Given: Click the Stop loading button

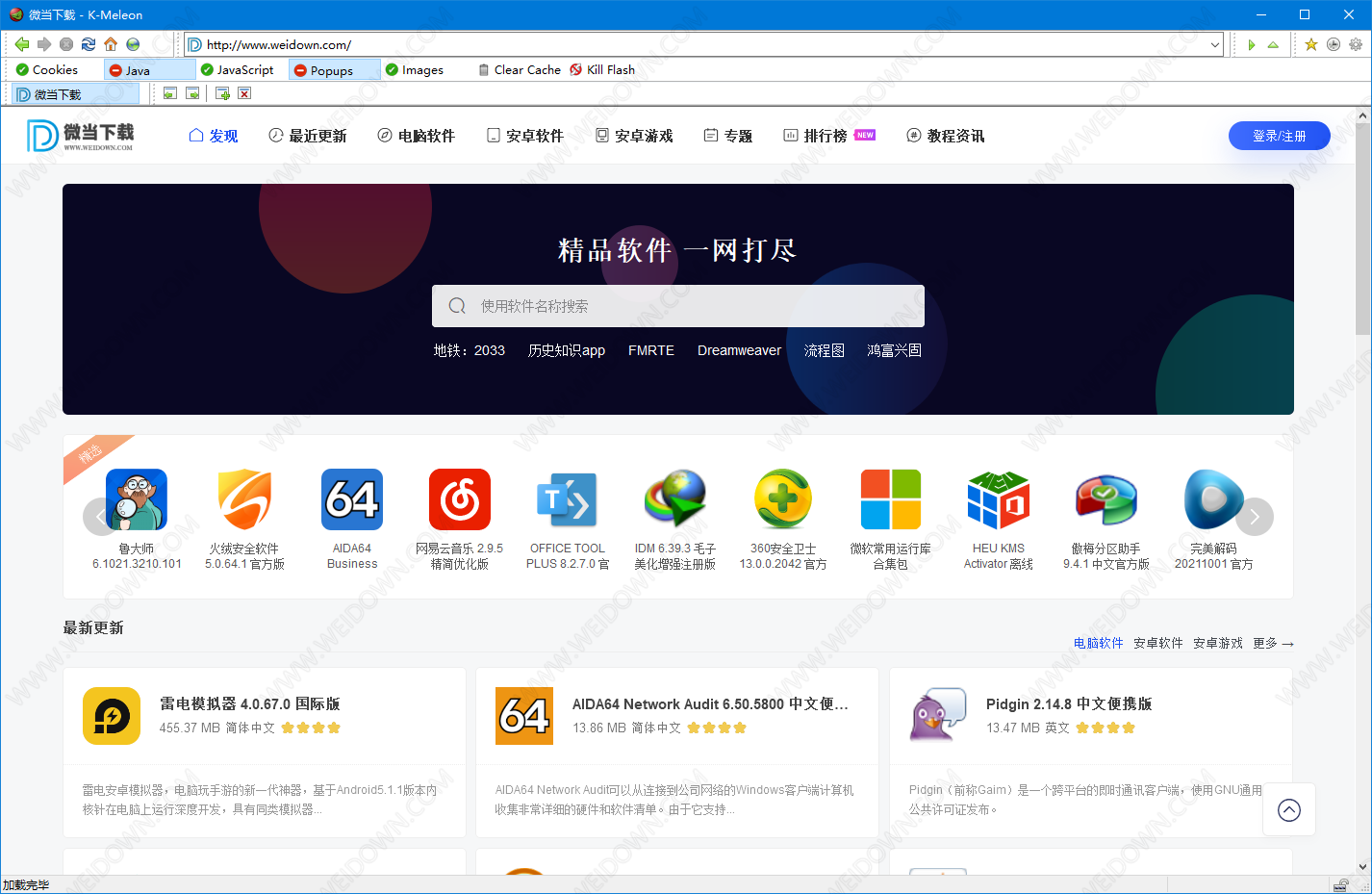Looking at the screenshot, I should 66,44.
